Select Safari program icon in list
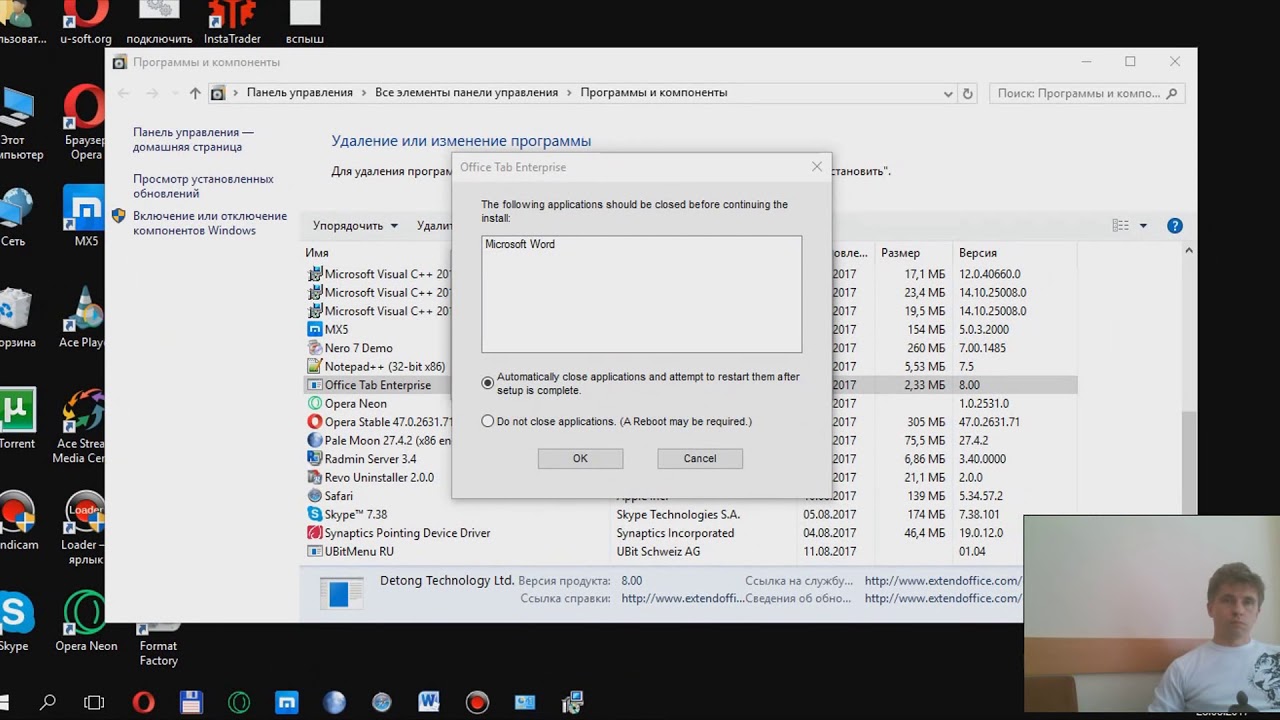Screen dimensions: 1280x720 pyautogui.click(x=315, y=496)
